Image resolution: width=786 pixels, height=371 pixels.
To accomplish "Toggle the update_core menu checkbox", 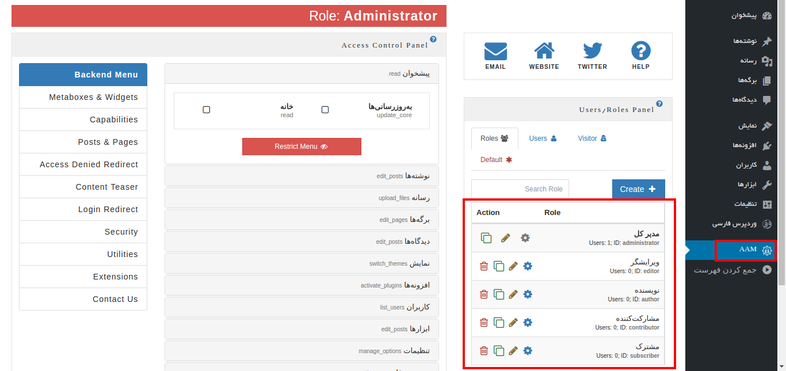I will 325,110.
